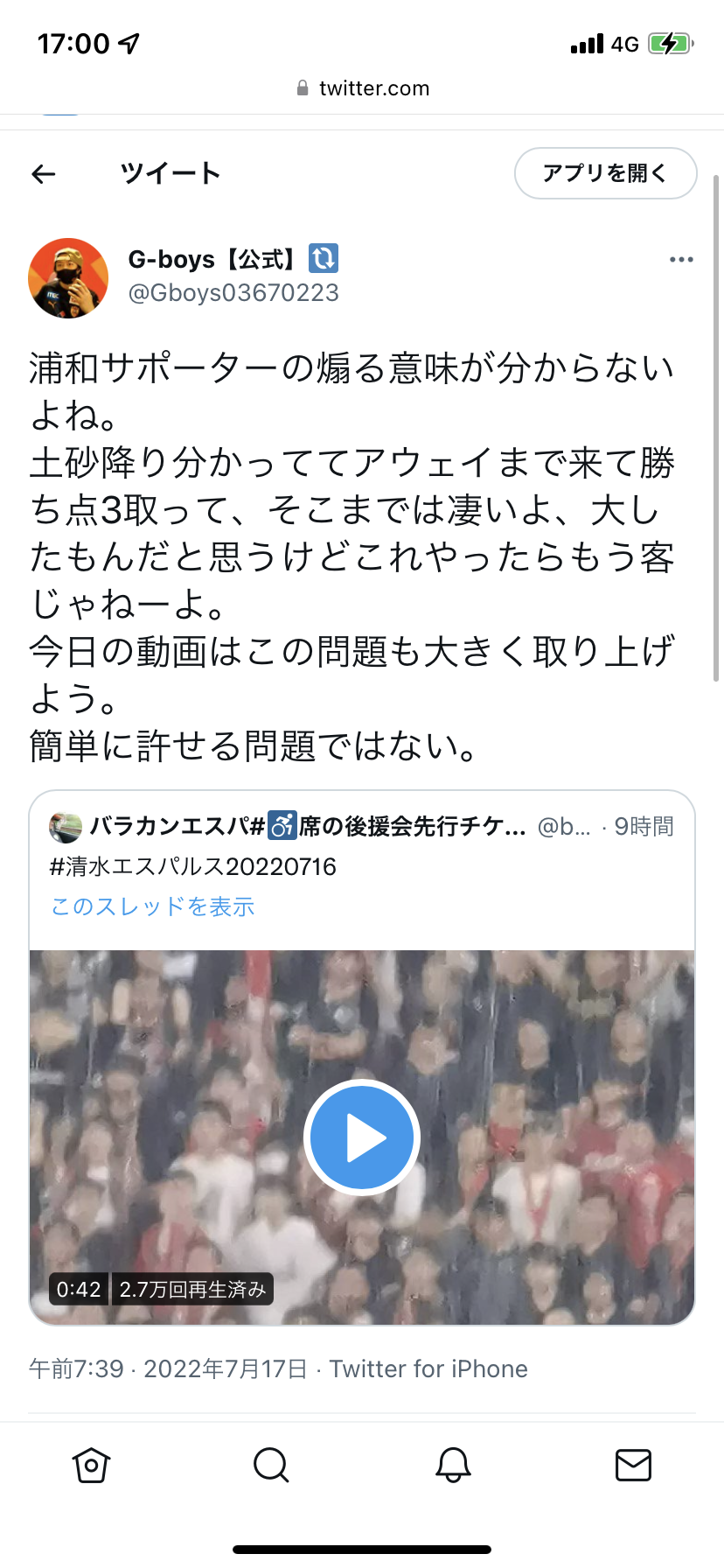Click the アプリを開く button
Viewport: 724px width, 1568px height.
[605, 173]
